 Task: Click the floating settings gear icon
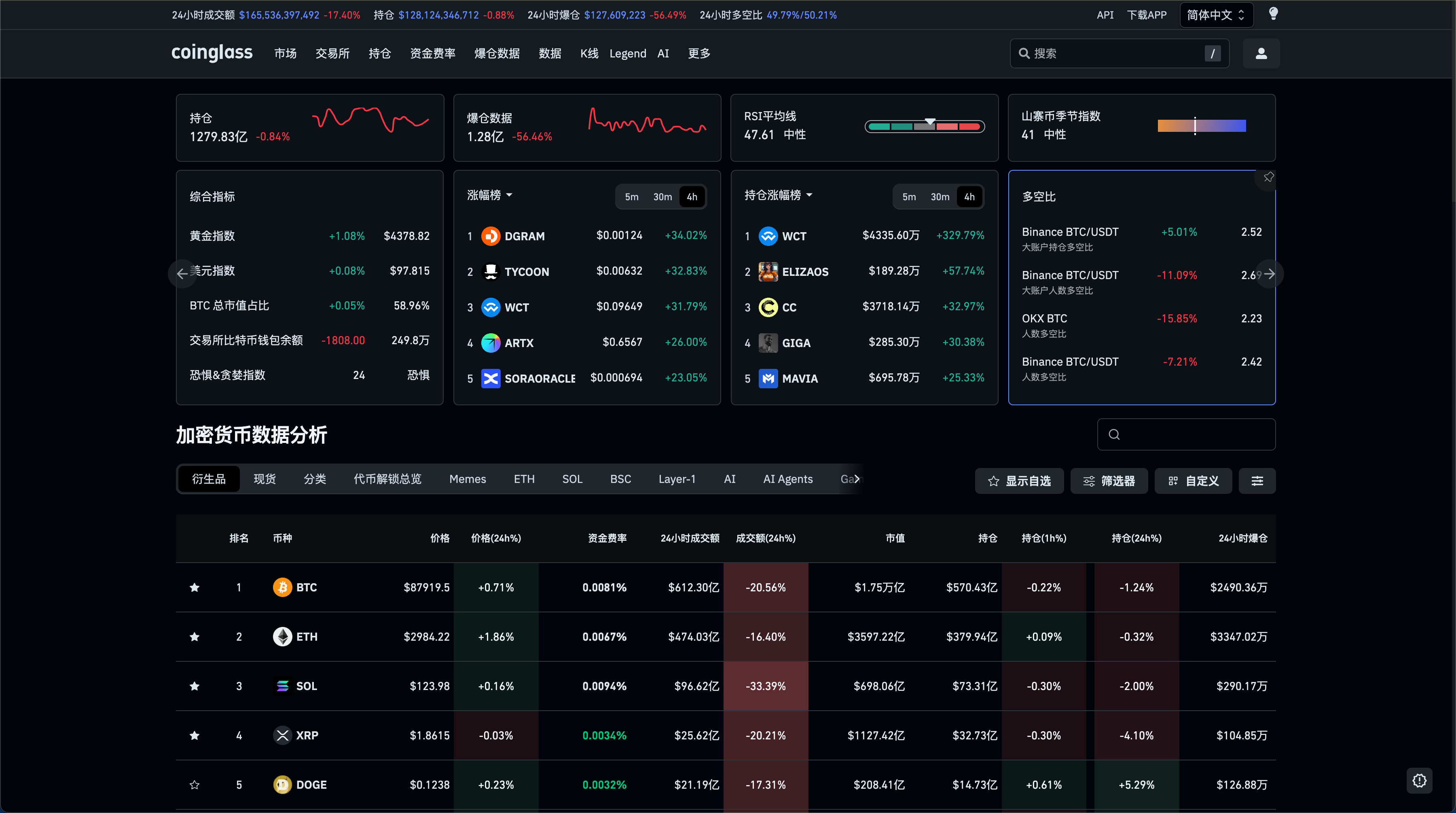(1419, 780)
